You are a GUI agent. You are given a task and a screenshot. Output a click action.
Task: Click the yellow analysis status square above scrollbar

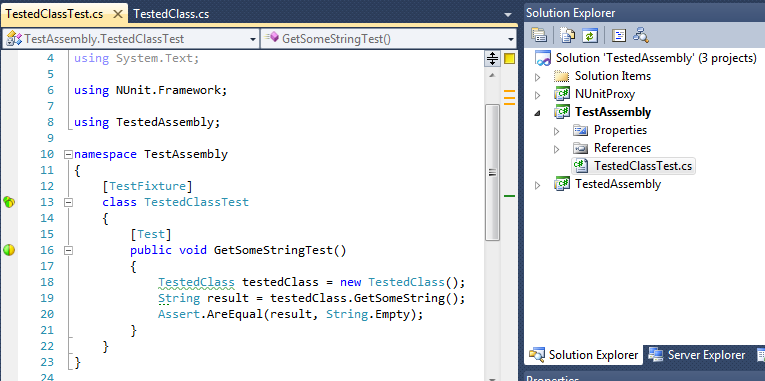(509, 59)
